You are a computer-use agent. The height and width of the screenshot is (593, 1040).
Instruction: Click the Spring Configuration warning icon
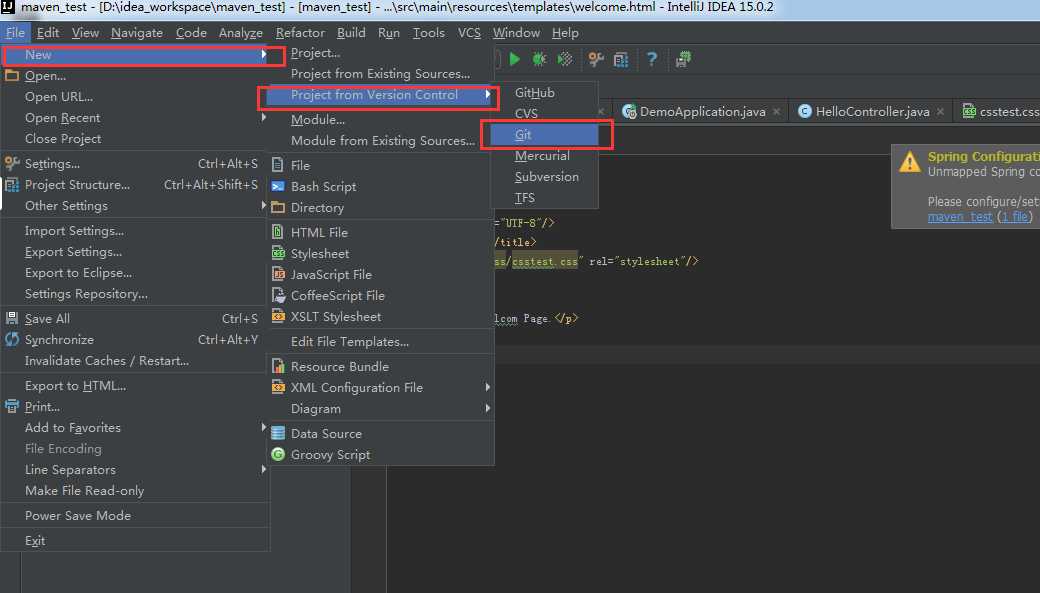(909, 161)
